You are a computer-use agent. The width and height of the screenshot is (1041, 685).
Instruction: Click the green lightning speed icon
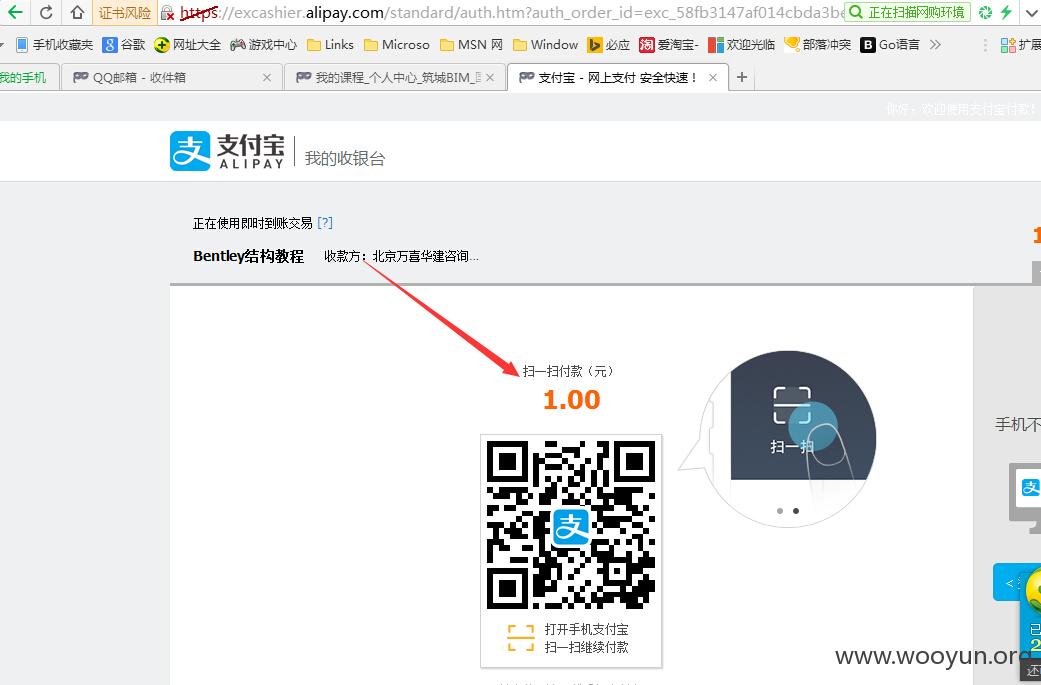click(x=1006, y=12)
